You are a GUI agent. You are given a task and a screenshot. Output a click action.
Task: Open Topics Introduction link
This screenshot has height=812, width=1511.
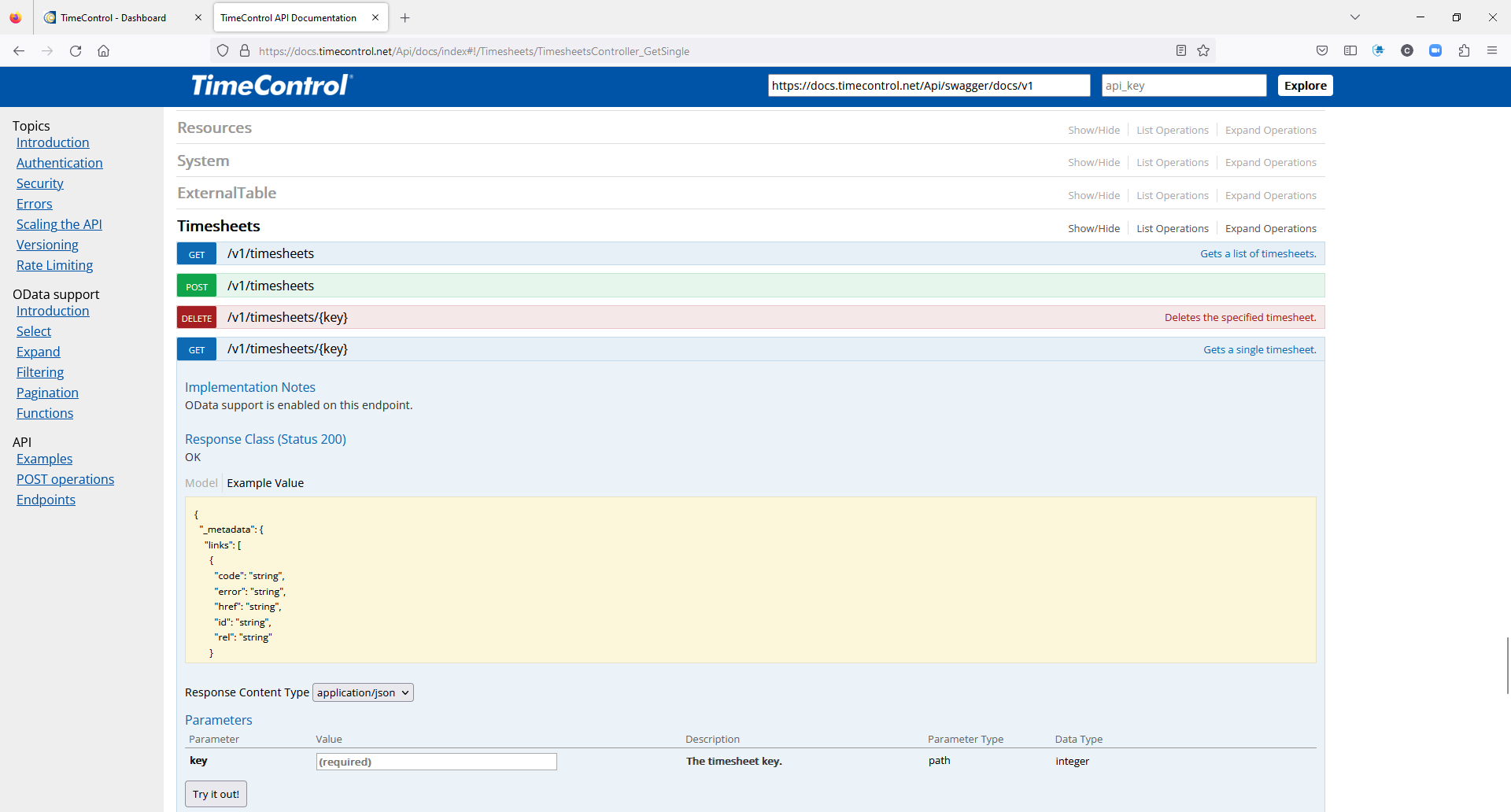53,142
